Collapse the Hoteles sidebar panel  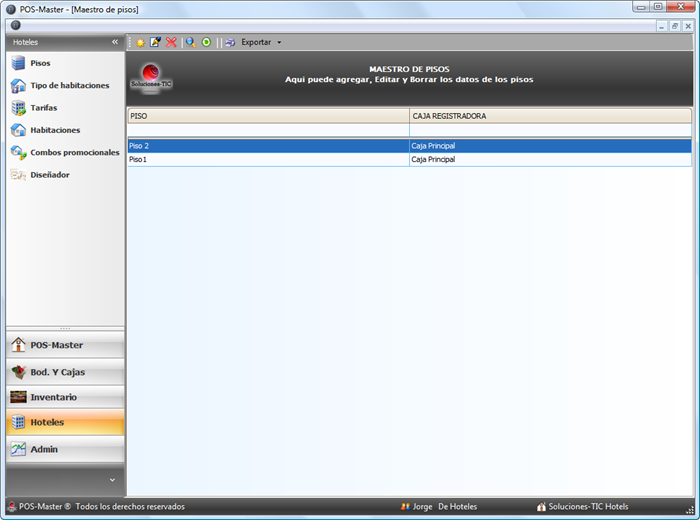(x=115, y=42)
